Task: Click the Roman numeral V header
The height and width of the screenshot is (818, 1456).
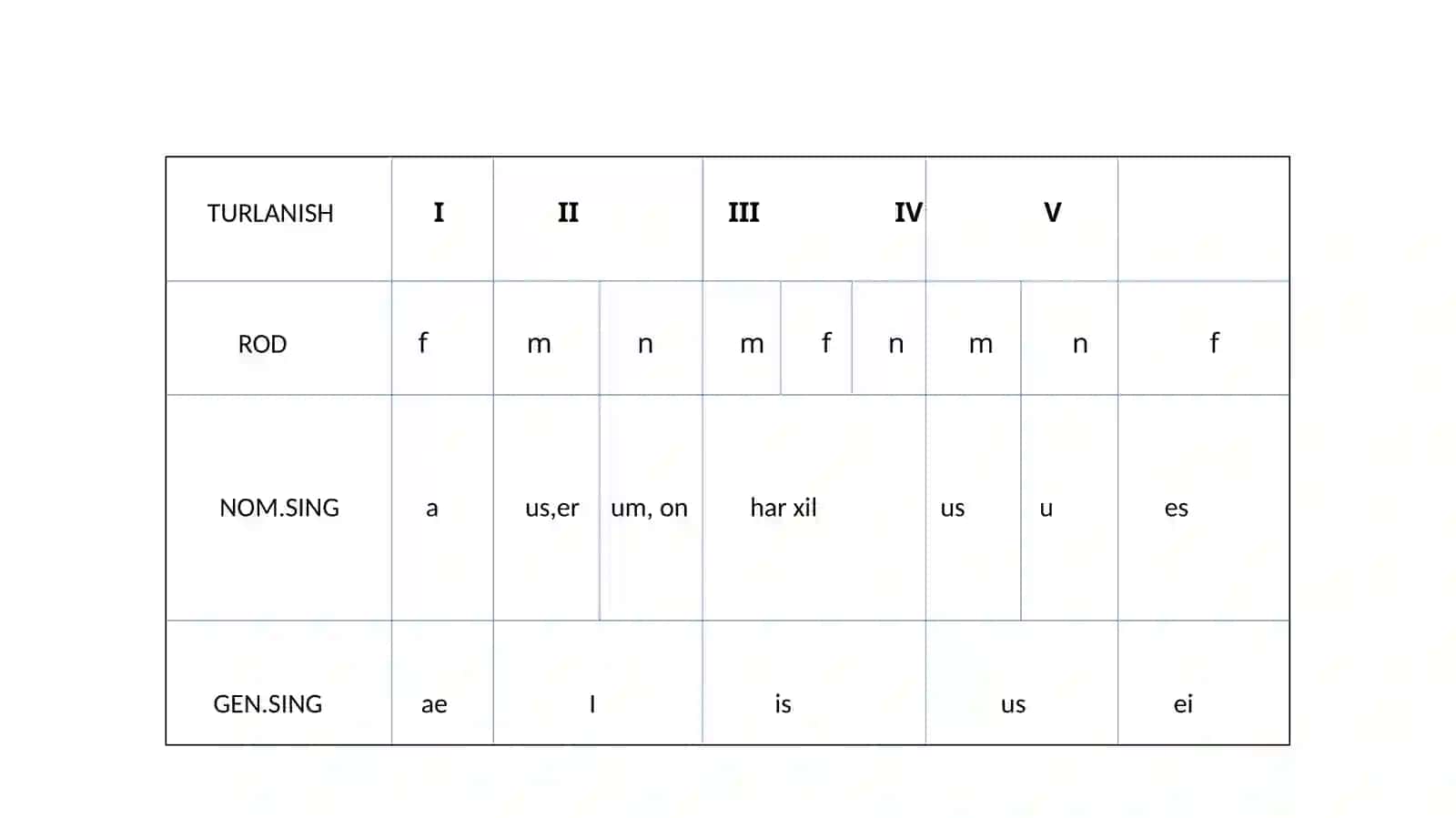Action: tap(1052, 212)
